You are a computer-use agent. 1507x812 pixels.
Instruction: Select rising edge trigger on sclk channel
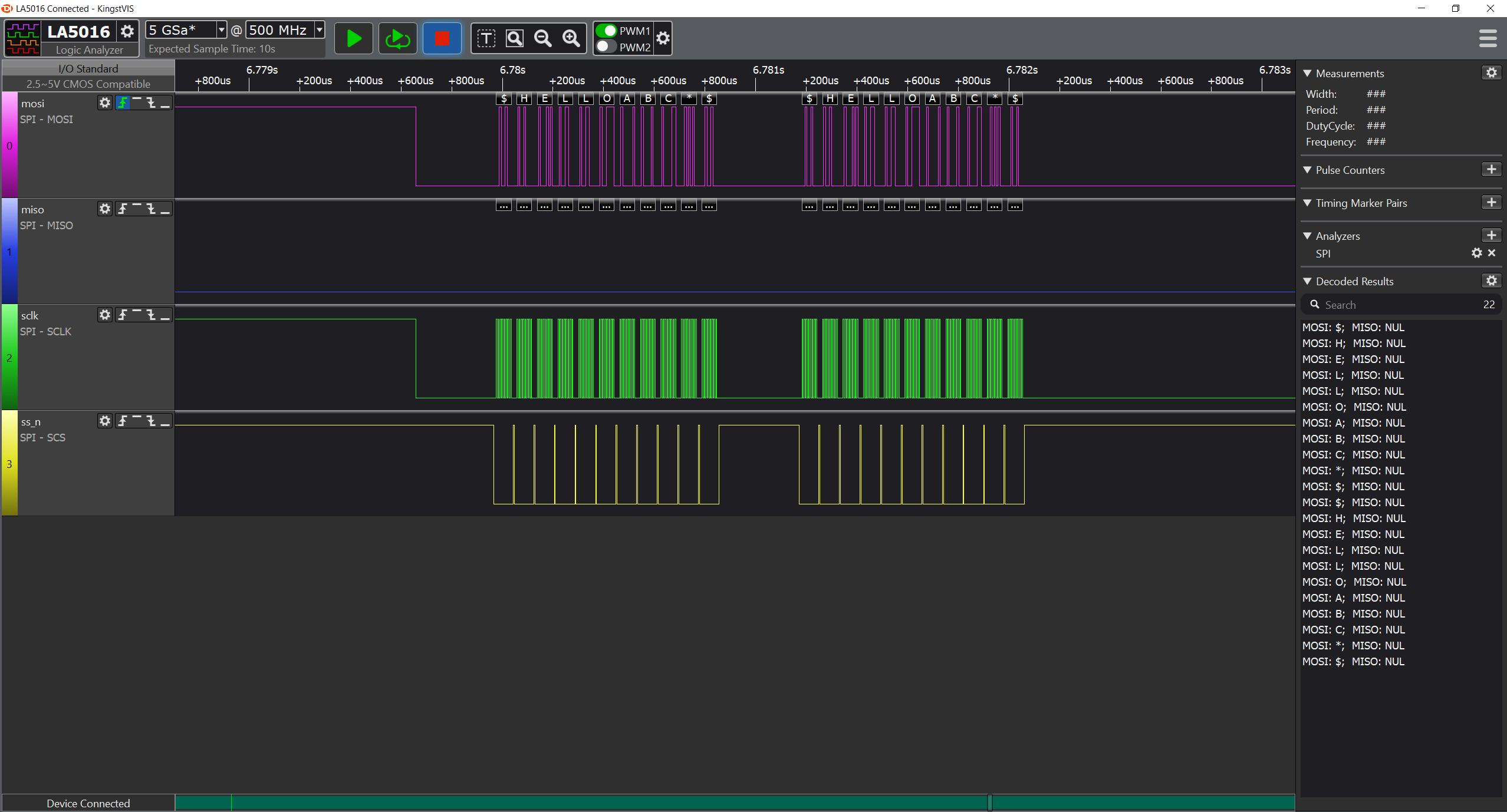[x=123, y=315]
